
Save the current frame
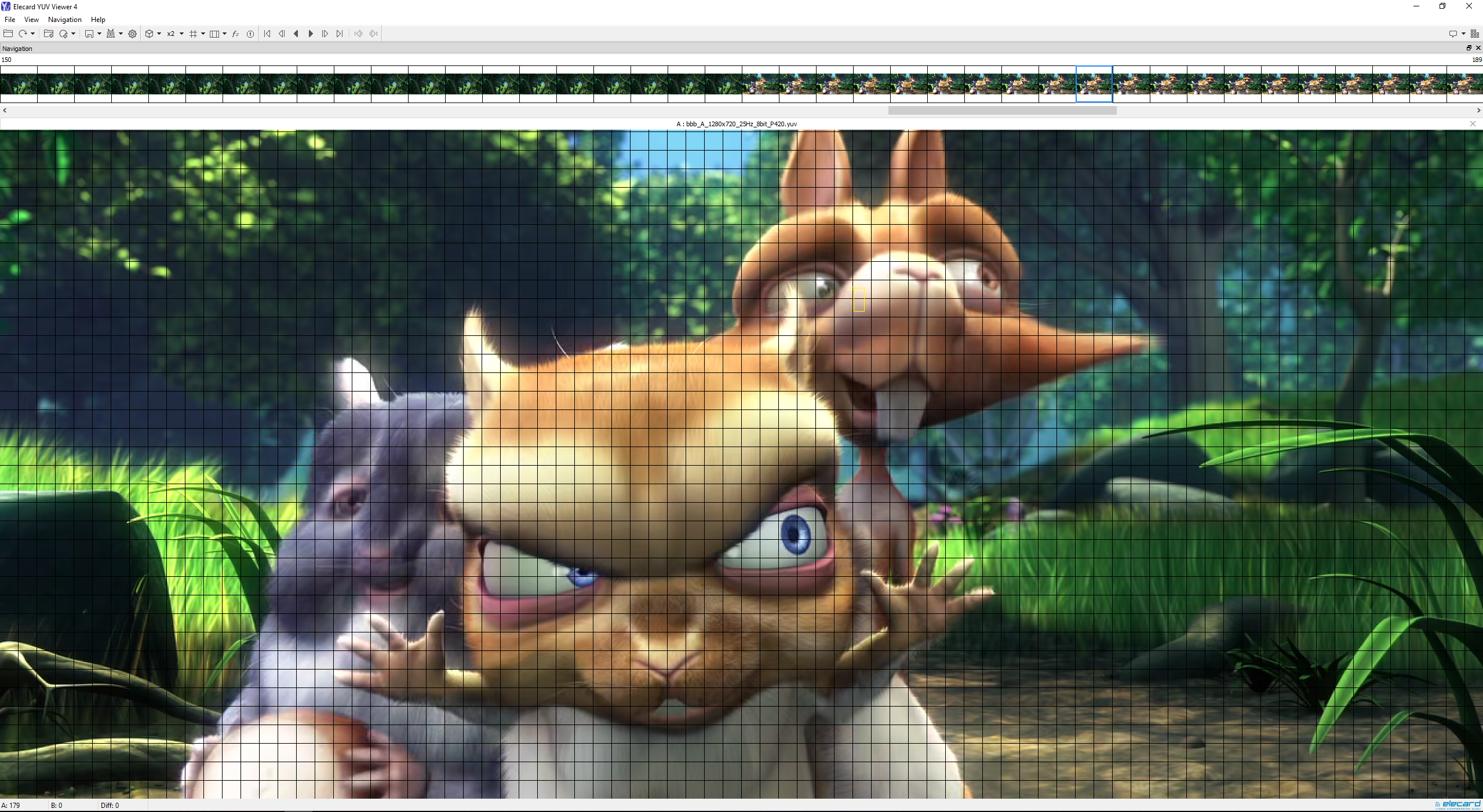tap(89, 34)
